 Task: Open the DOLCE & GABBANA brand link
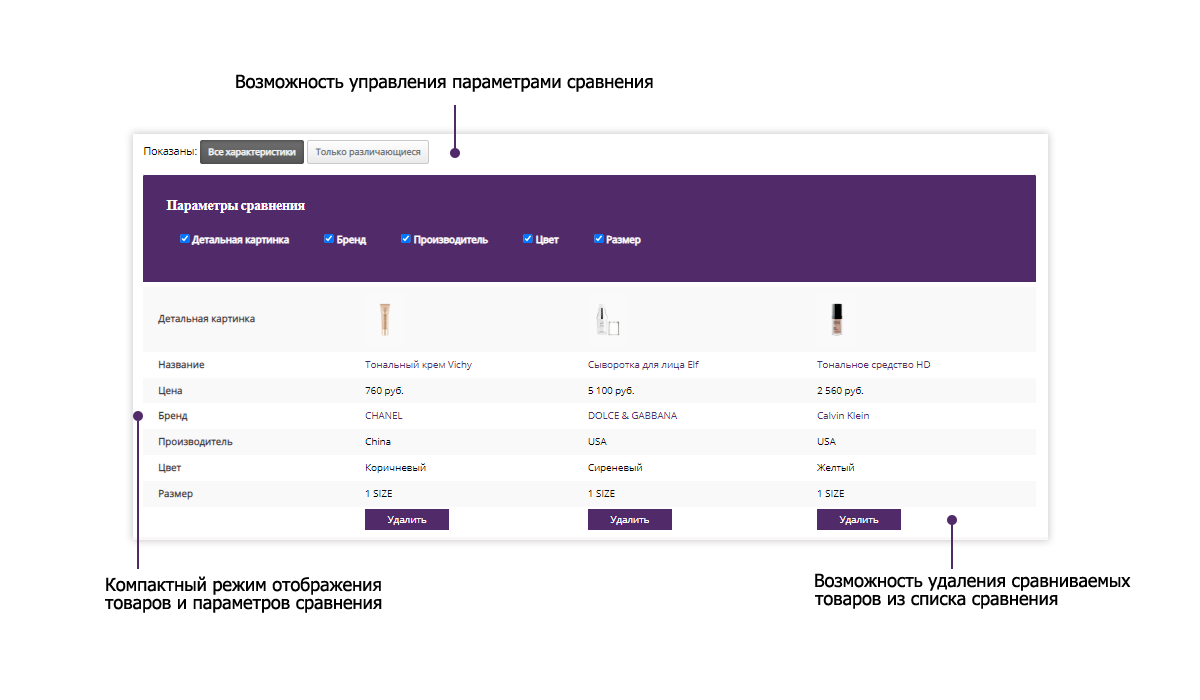[x=632, y=416]
